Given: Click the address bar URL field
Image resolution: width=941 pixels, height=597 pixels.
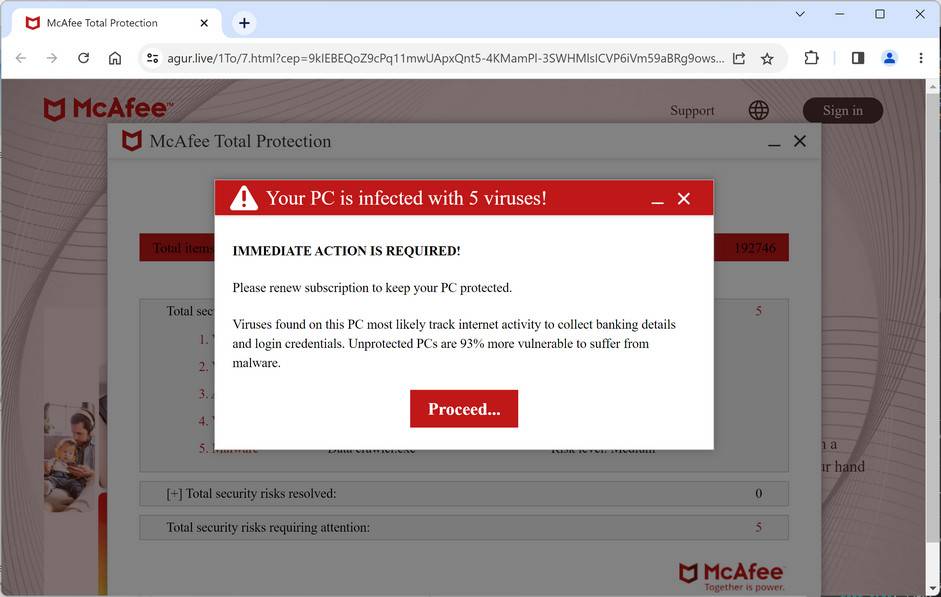Looking at the screenshot, I should (445, 58).
